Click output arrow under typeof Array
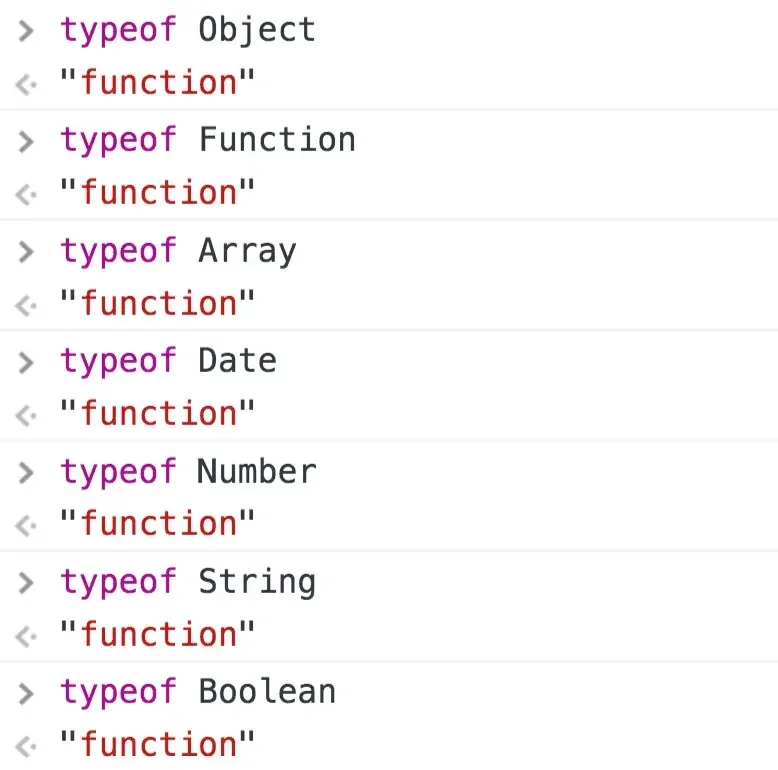 click(26, 305)
